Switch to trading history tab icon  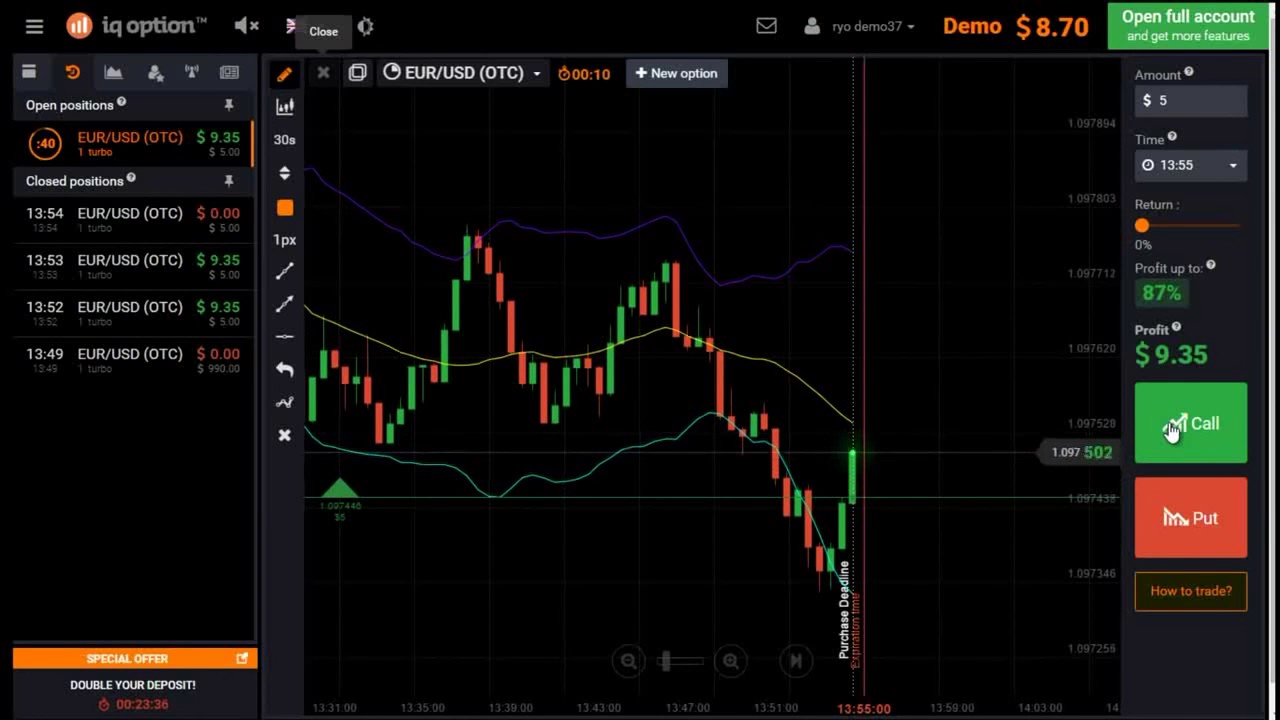point(72,72)
